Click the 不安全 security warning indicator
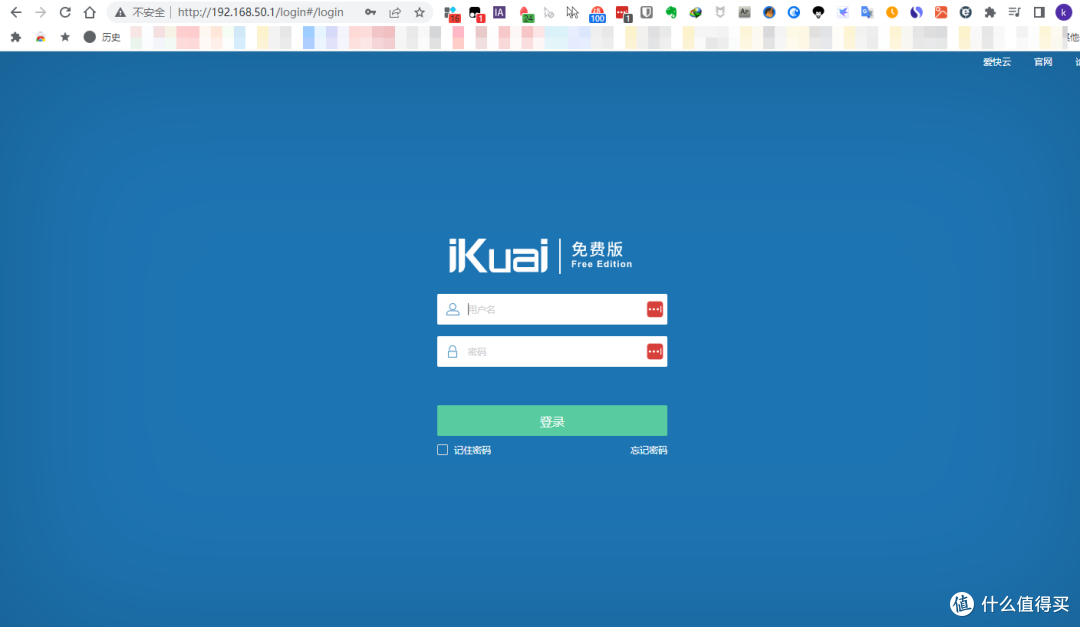Screen dimensions: 1080x627 pos(143,12)
